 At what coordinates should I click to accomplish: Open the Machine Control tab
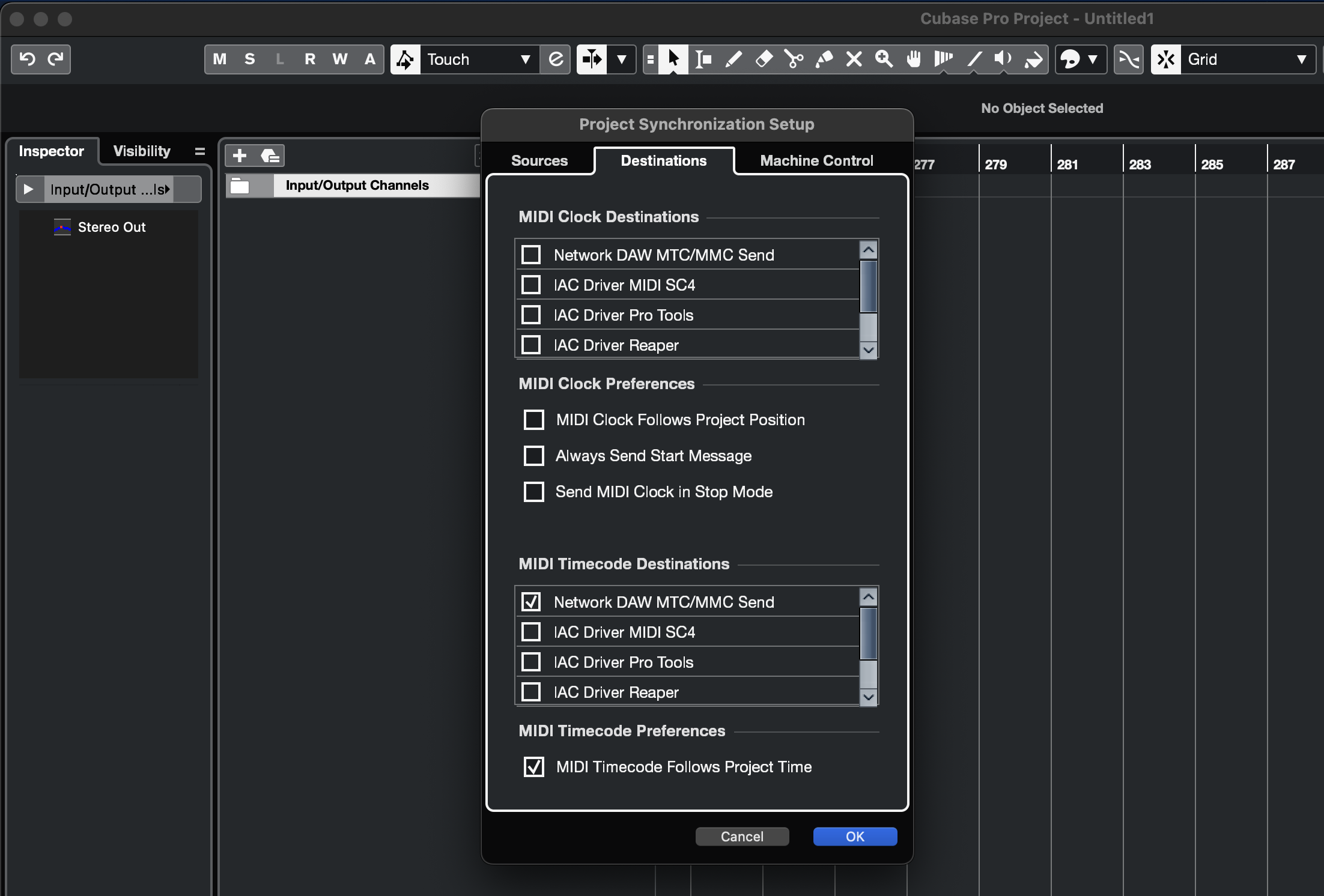point(816,161)
